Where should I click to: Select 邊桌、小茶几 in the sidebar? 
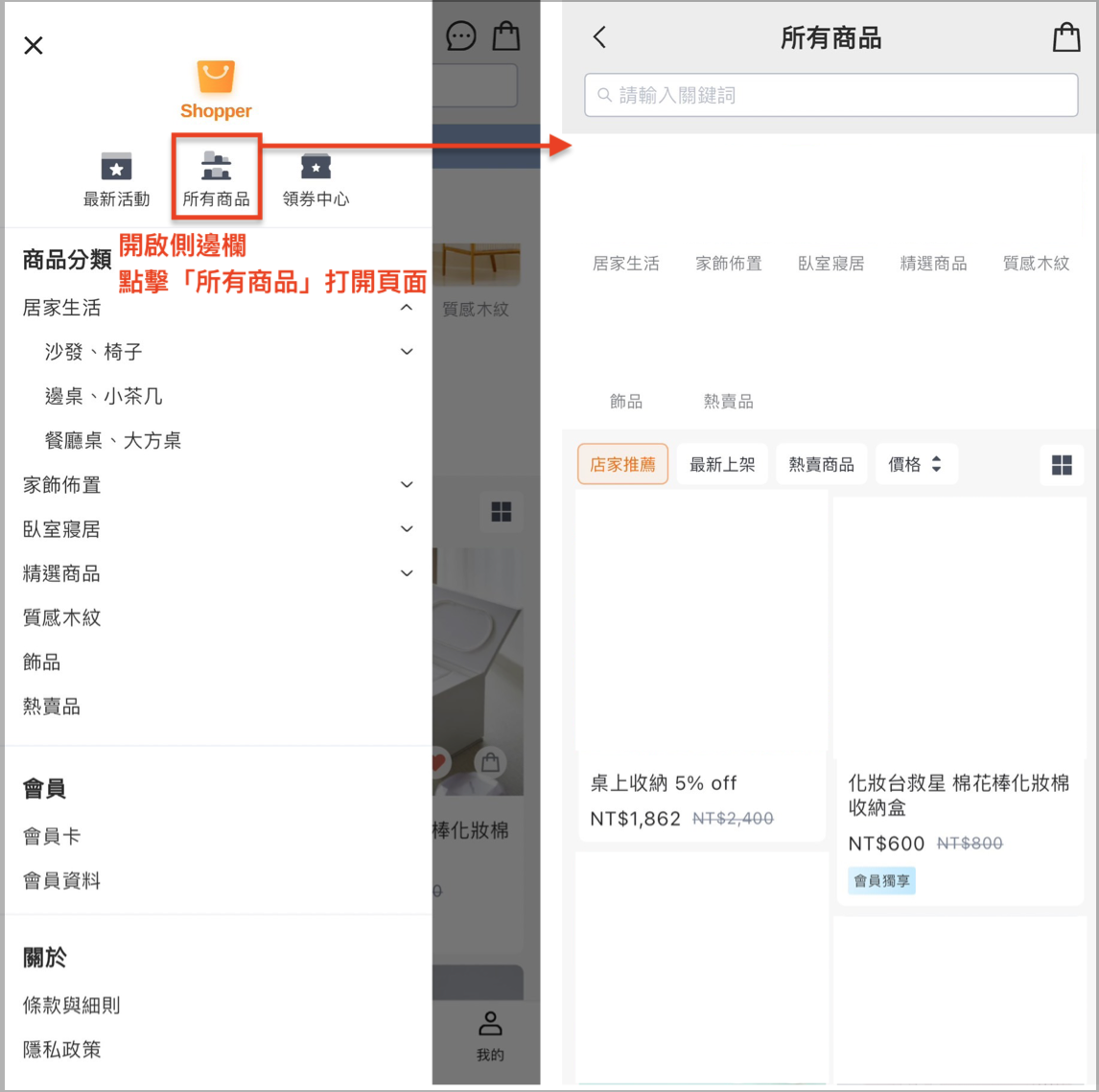(104, 397)
